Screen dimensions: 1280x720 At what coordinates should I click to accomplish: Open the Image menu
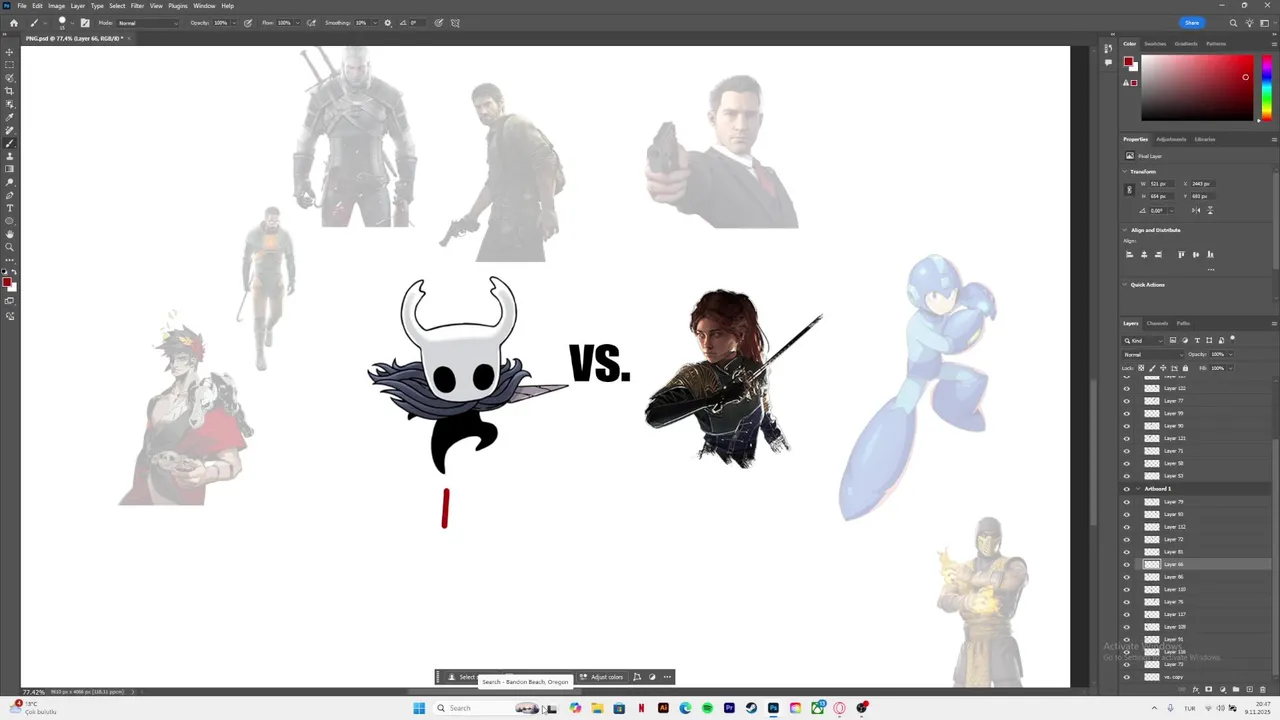click(57, 6)
